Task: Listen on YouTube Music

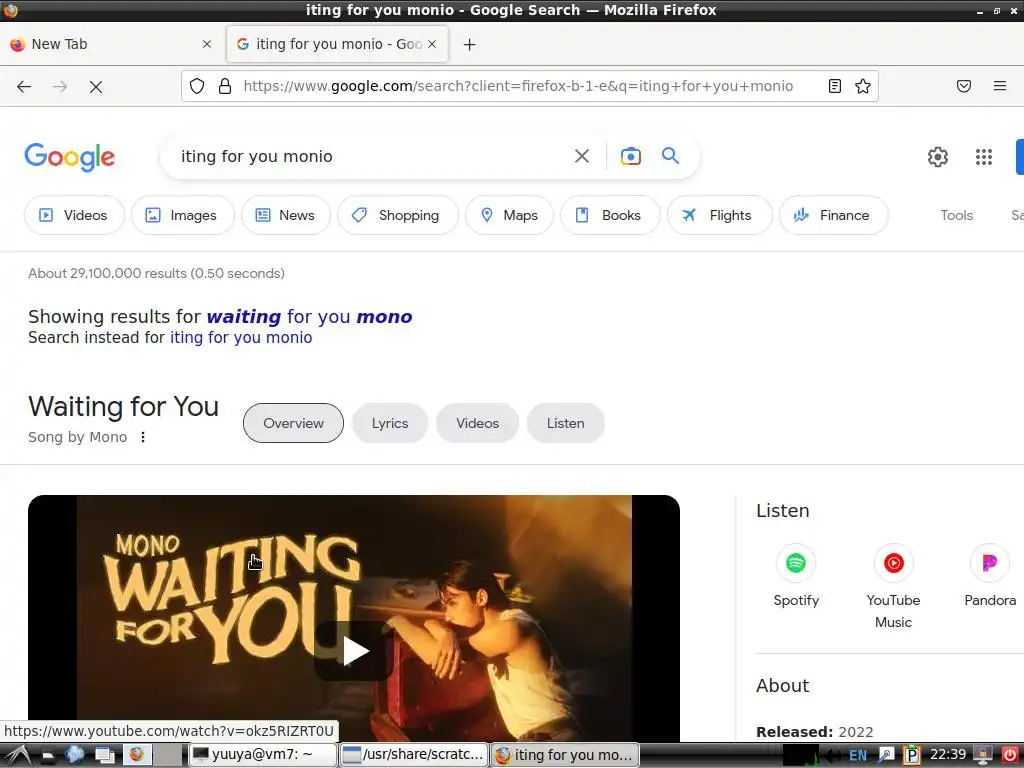Action: (893, 586)
